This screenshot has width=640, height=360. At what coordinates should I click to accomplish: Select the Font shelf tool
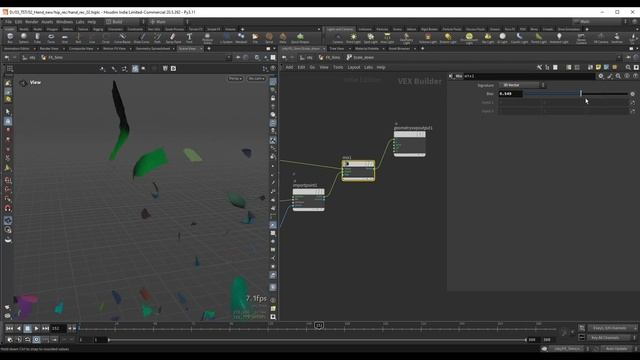point(189,38)
